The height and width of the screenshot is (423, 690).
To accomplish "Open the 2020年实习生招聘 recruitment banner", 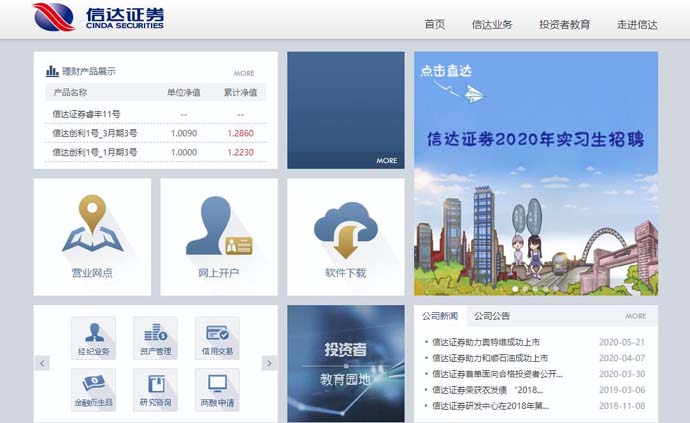I will click(536, 173).
